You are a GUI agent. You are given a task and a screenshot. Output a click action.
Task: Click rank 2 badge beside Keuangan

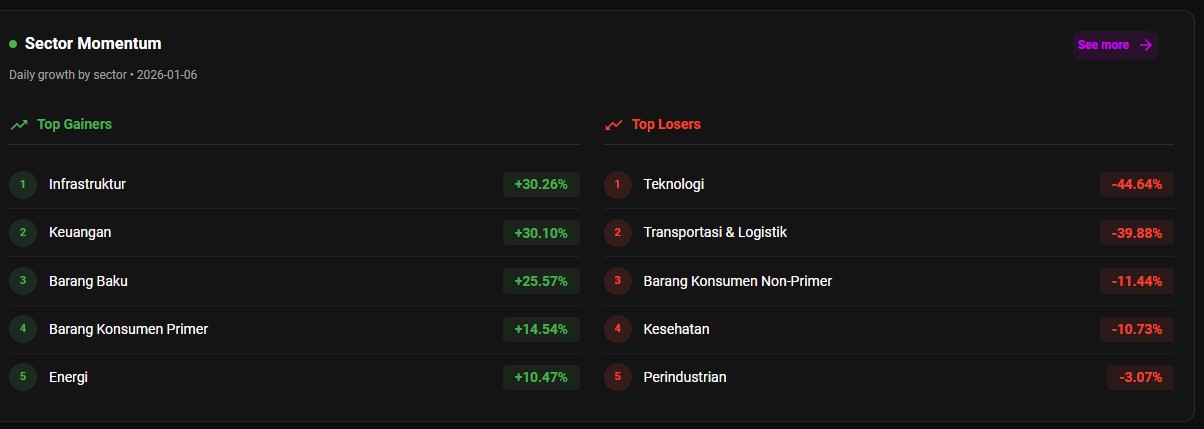pyautogui.click(x=23, y=233)
